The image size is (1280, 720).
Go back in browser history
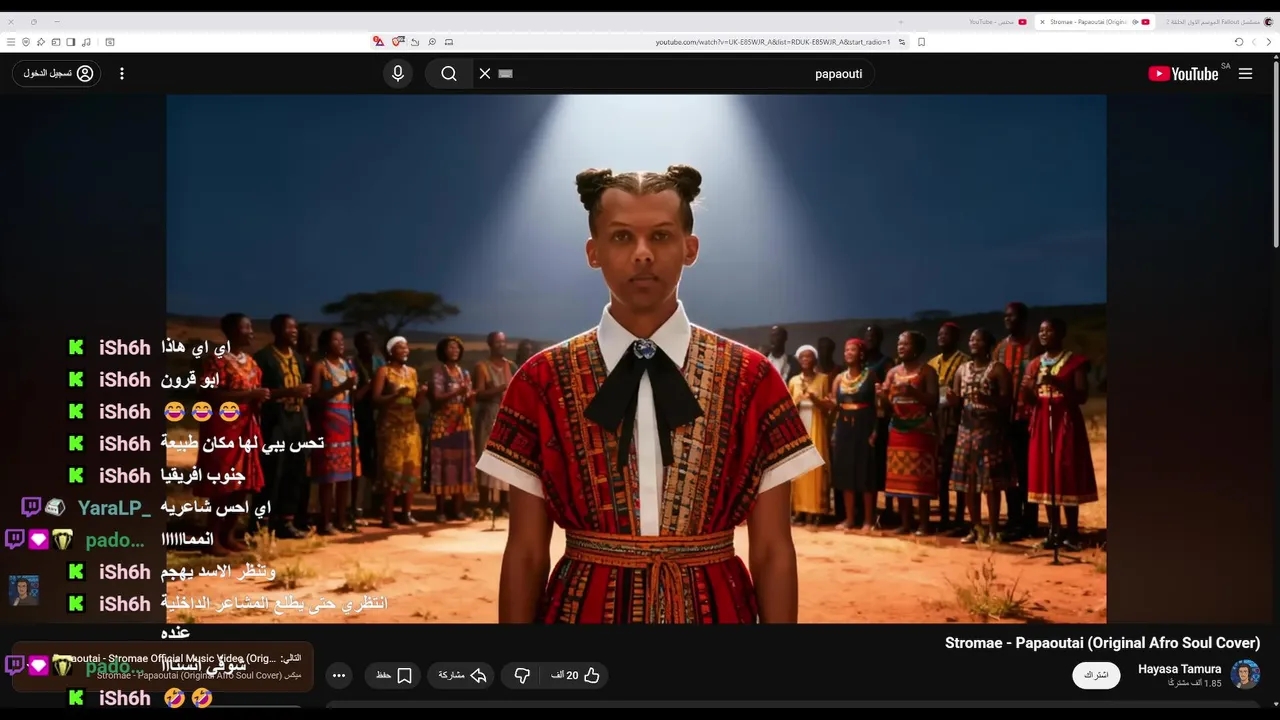click(x=1269, y=42)
